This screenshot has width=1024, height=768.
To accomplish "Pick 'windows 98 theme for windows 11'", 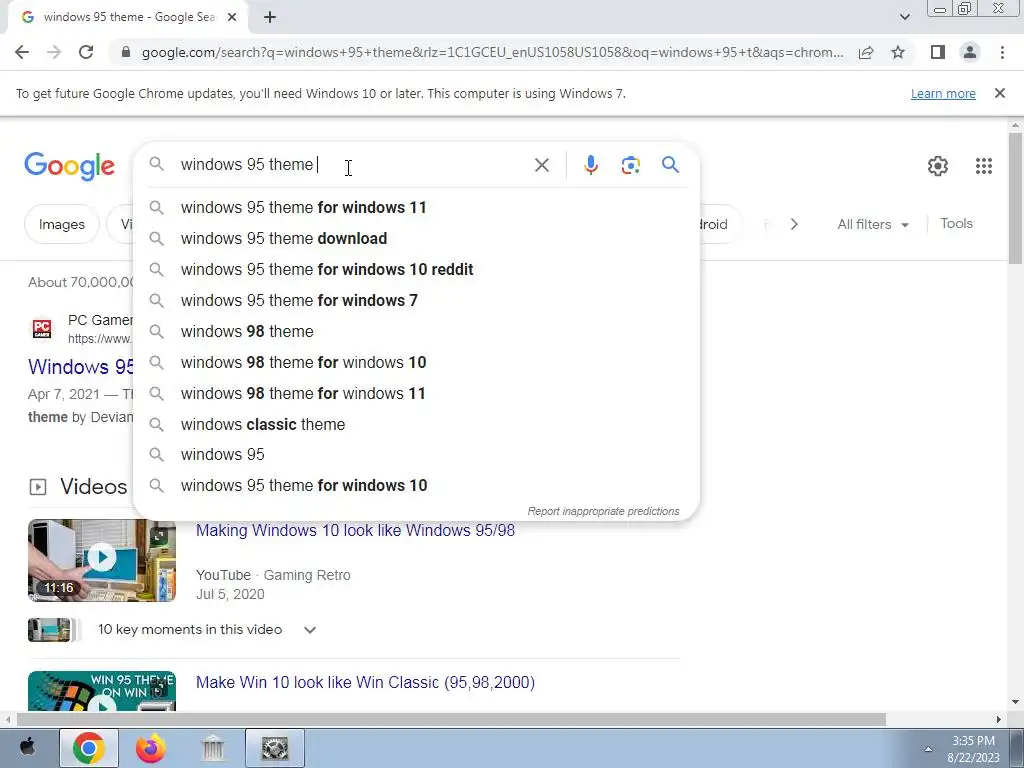I will 416,394.
